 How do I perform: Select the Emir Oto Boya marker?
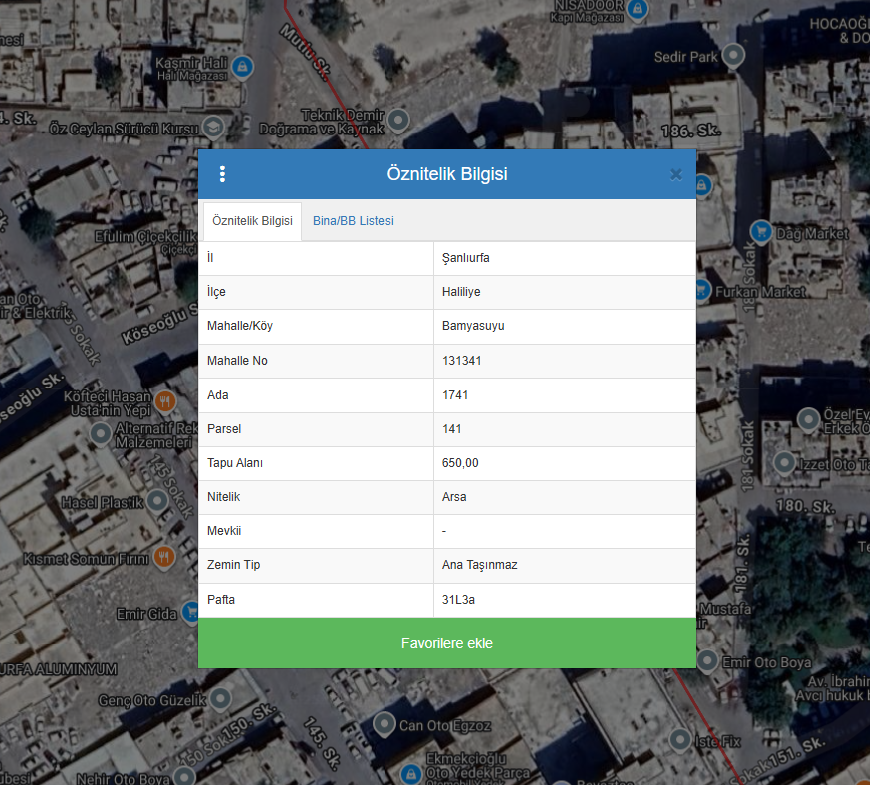pyautogui.click(x=707, y=660)
